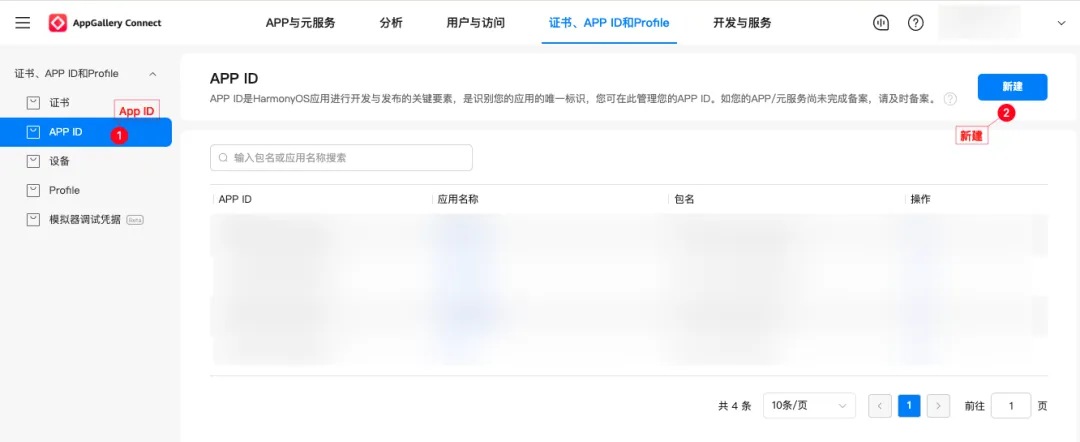This screenshot has height=442, width=1080.
Task: Go to the next page arrow
Action: click(938, 406)
